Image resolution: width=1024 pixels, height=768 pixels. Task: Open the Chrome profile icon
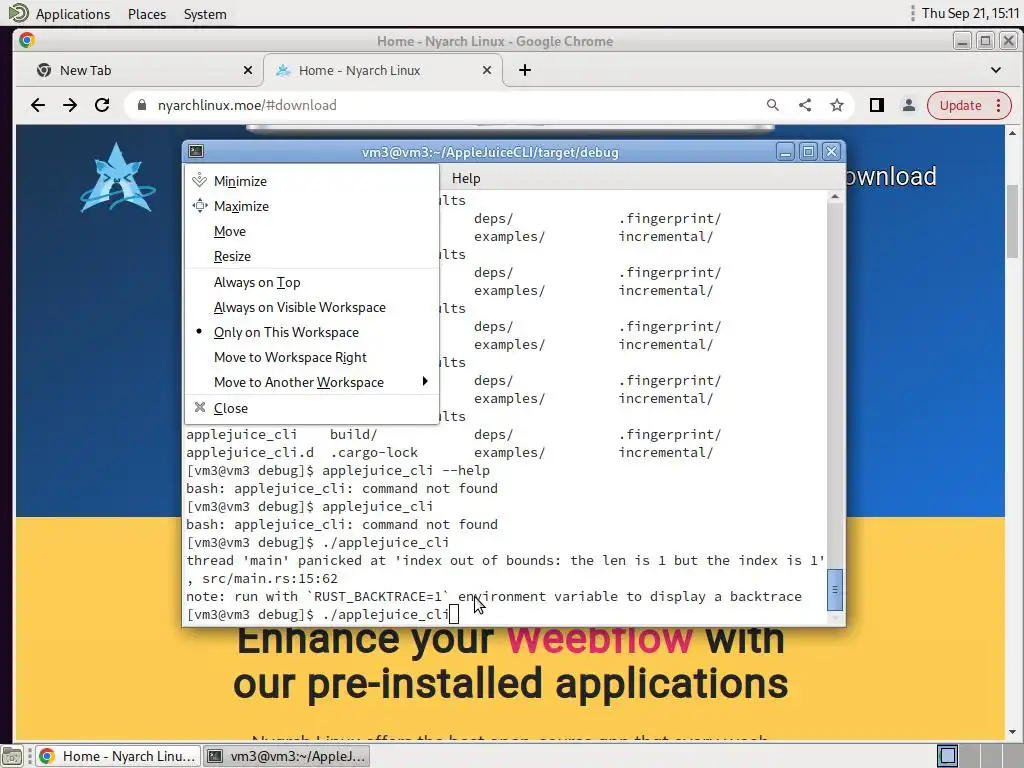[x=908, y=105]
